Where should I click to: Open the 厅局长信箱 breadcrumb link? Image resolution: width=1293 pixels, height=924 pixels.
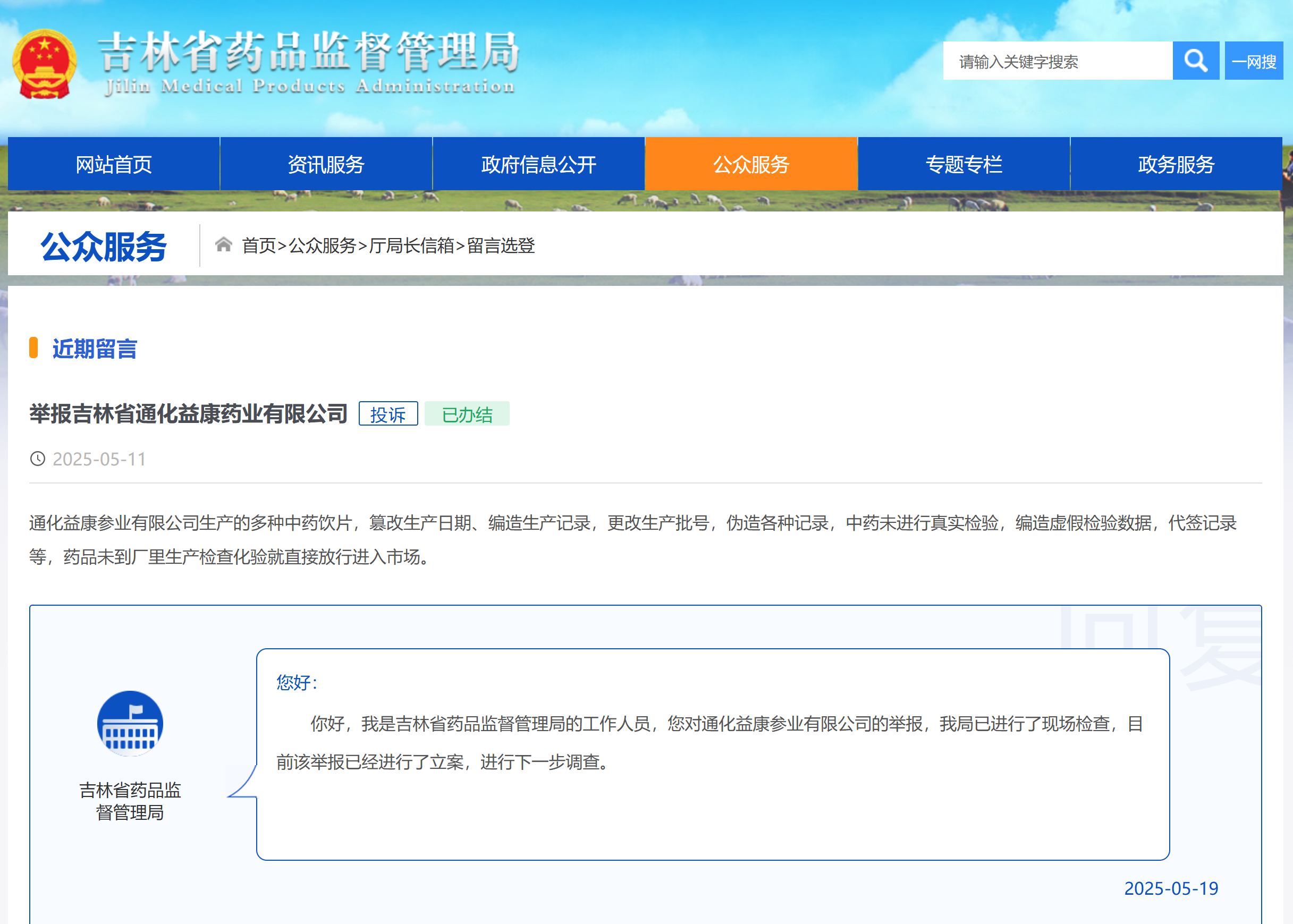pyautogui.click(x=411, y=246)
